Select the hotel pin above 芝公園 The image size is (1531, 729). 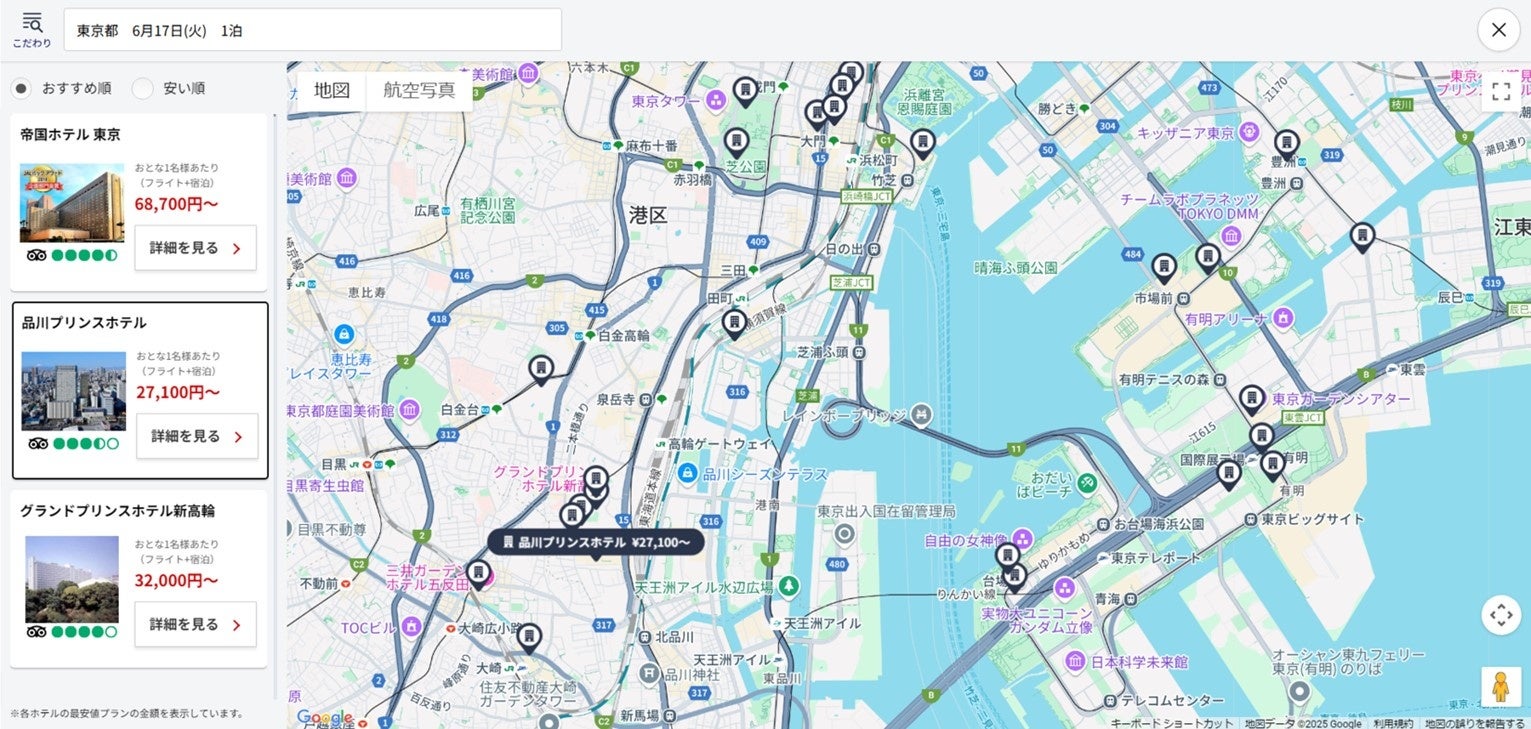point(737,143)
